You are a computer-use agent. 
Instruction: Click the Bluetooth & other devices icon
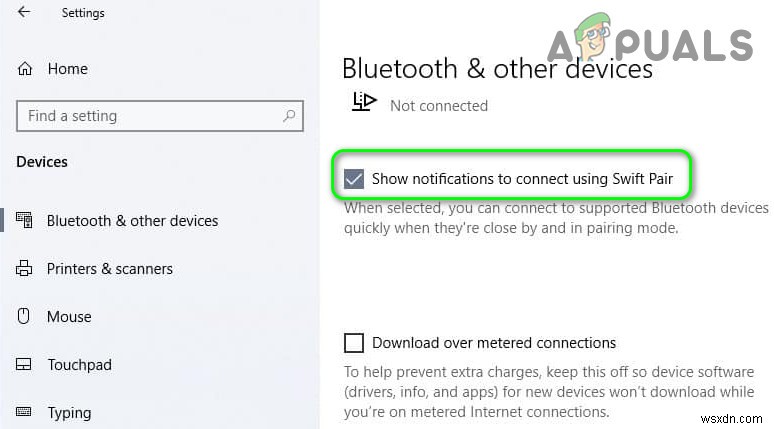click(25, 221)
